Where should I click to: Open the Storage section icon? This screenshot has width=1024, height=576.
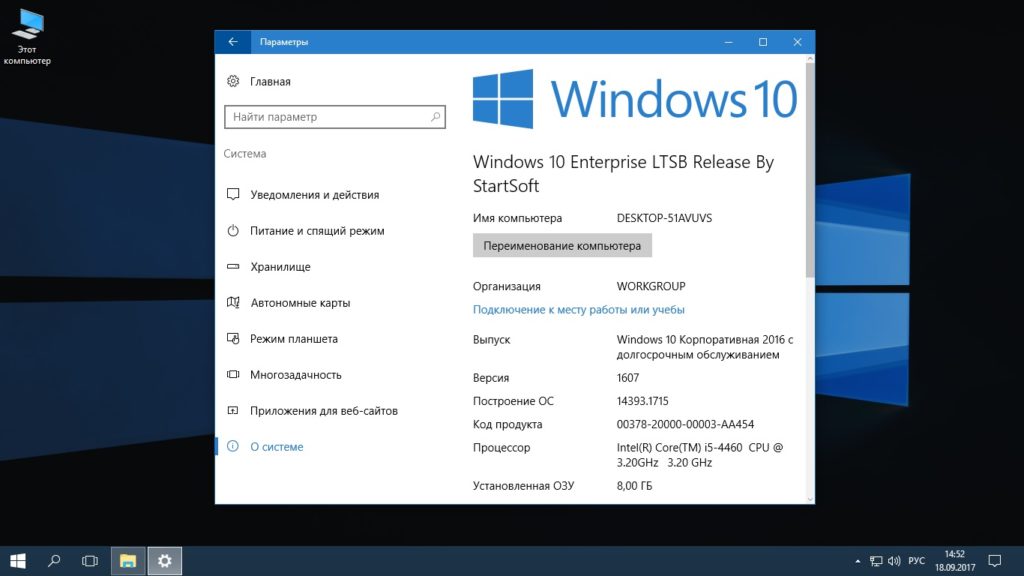tap(233, 267)
